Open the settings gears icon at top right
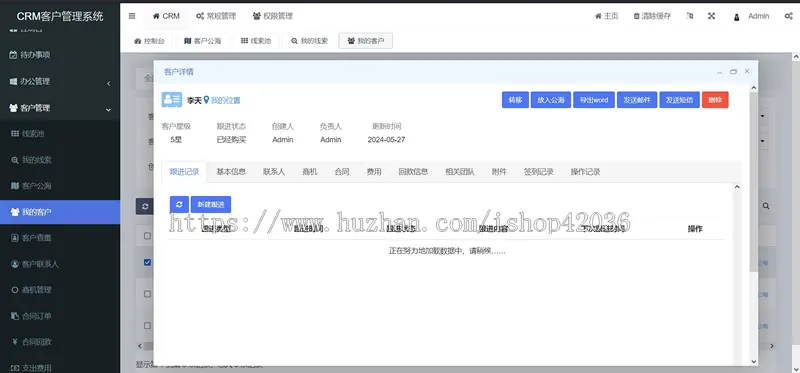Viewport: 800px width, 373px height. pos(788,16)
